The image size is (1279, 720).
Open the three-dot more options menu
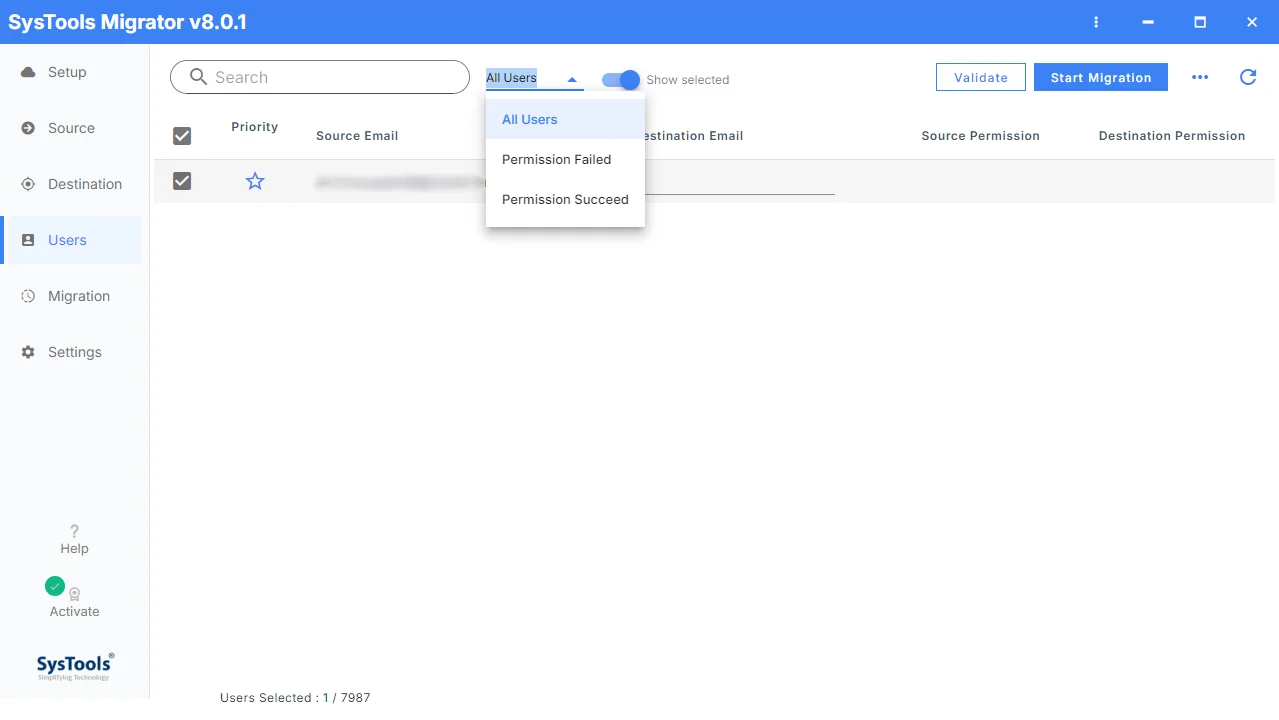click(x=1200, y=77)
